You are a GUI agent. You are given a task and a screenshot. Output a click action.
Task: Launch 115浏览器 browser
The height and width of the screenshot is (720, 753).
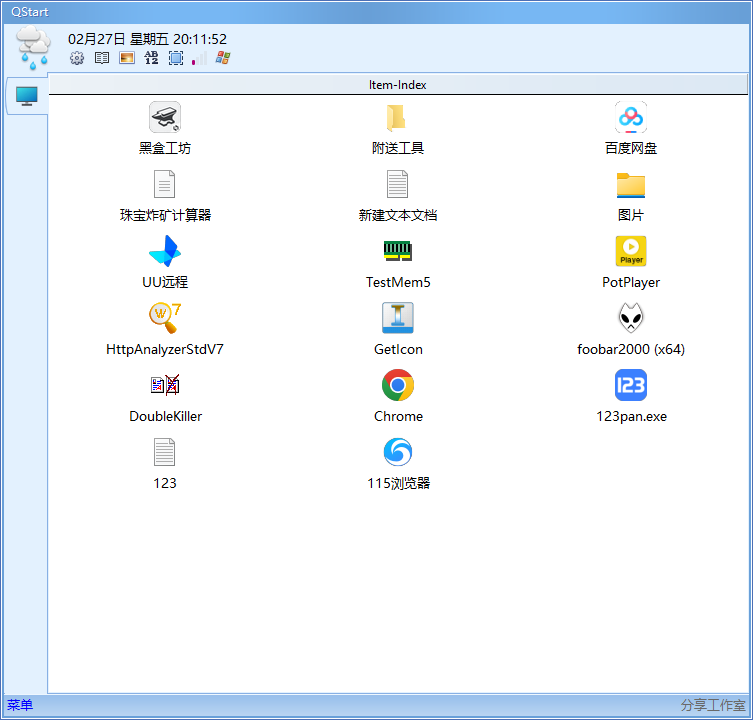398,463
